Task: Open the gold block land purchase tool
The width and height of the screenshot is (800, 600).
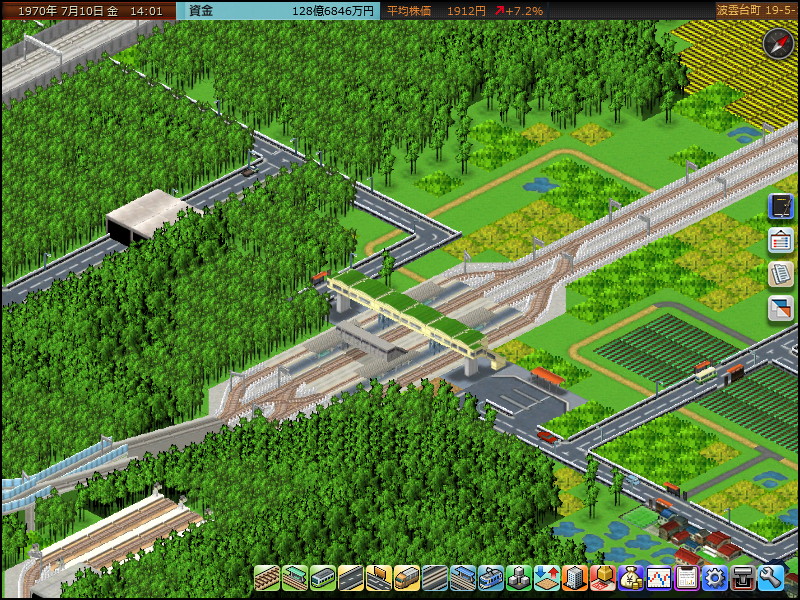Action: pyautogui.click(x=603, y=578)
